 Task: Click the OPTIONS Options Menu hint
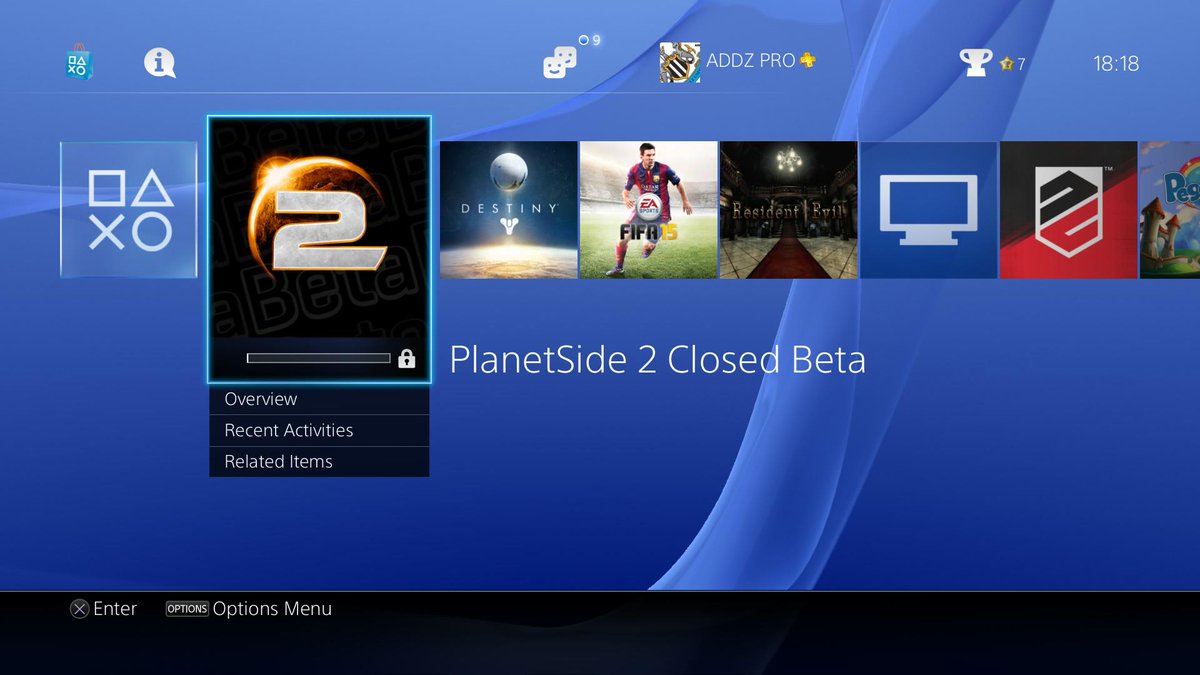point(249,608)
